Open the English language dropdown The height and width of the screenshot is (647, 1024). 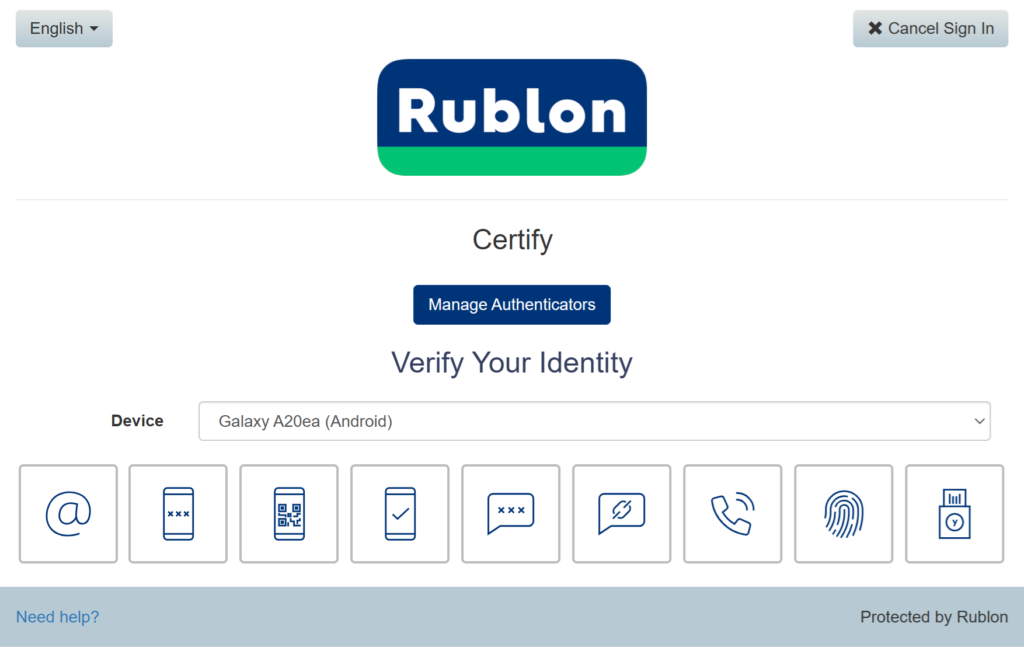(64, 29)
